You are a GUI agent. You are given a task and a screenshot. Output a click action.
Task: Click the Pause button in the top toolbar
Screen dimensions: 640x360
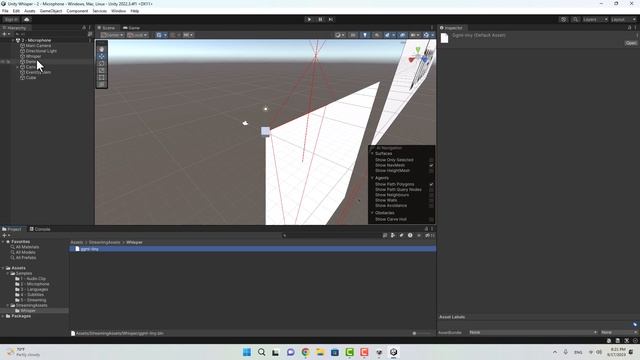click(x=320, y=19)
